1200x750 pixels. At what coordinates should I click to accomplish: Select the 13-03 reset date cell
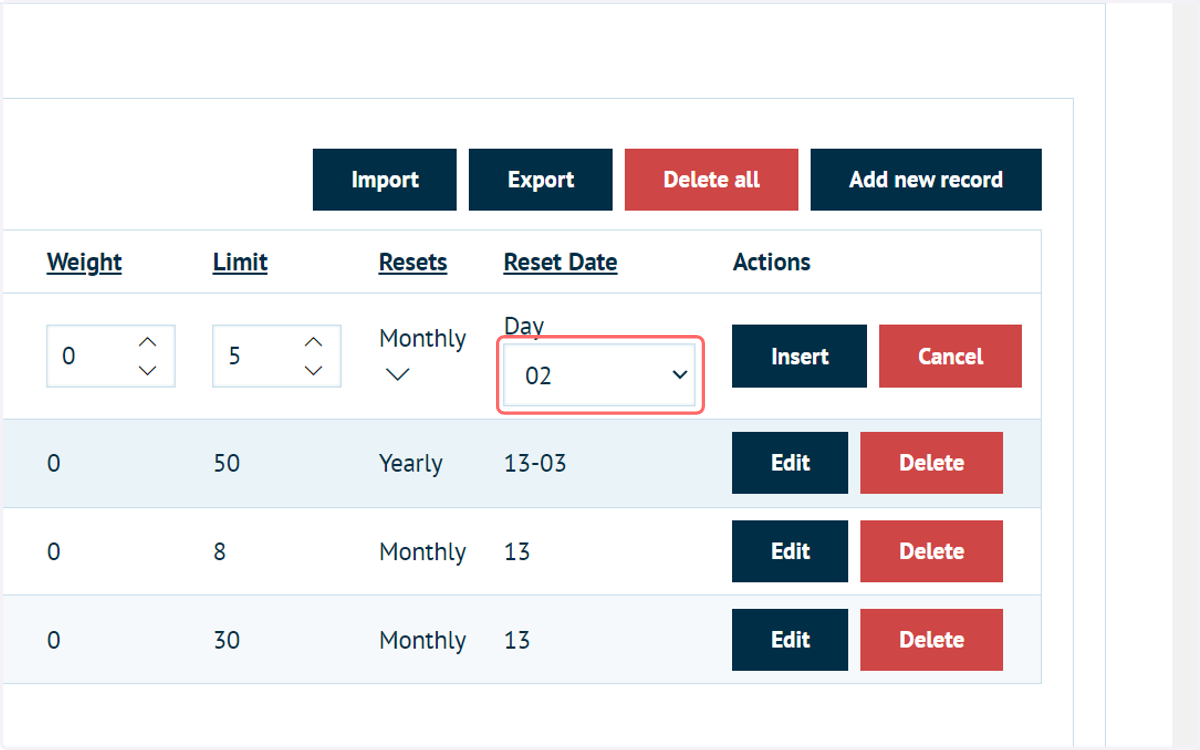coord(535,464)
